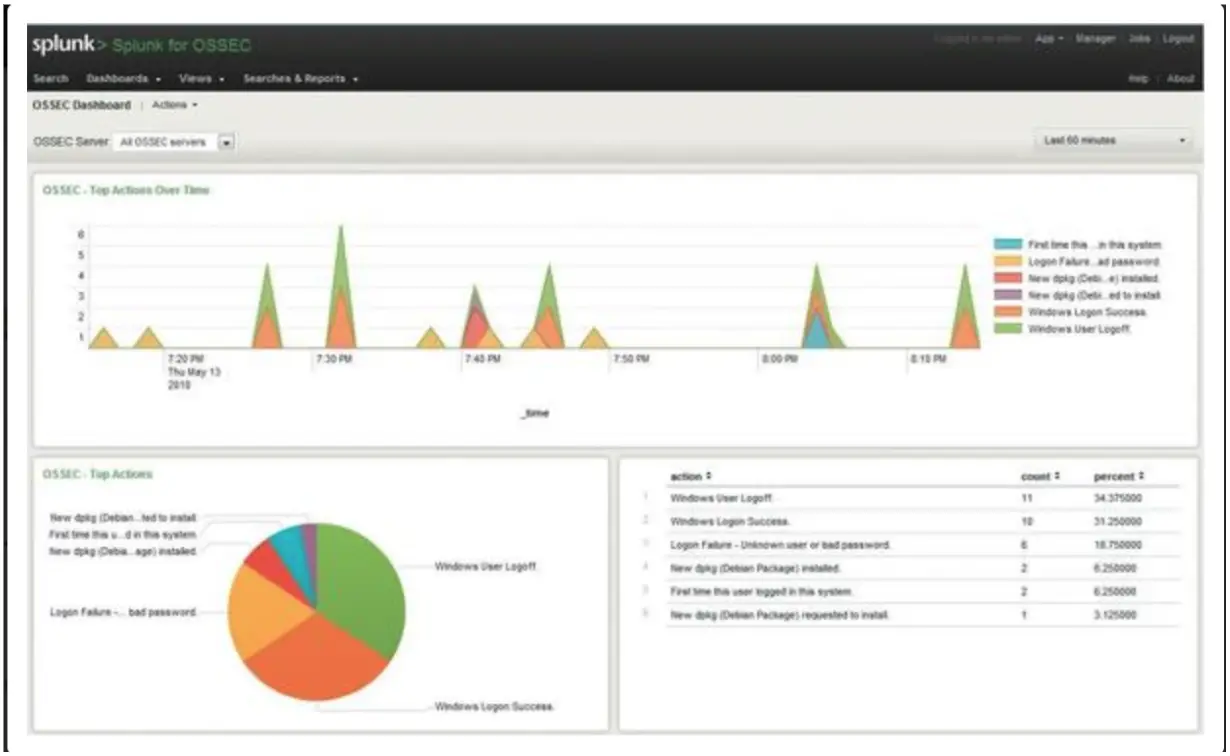This screenshot has width=1230, height=756.
Task: Click the percent value 34.375000
Action: pyautogui.click(x=1118, y=497)
